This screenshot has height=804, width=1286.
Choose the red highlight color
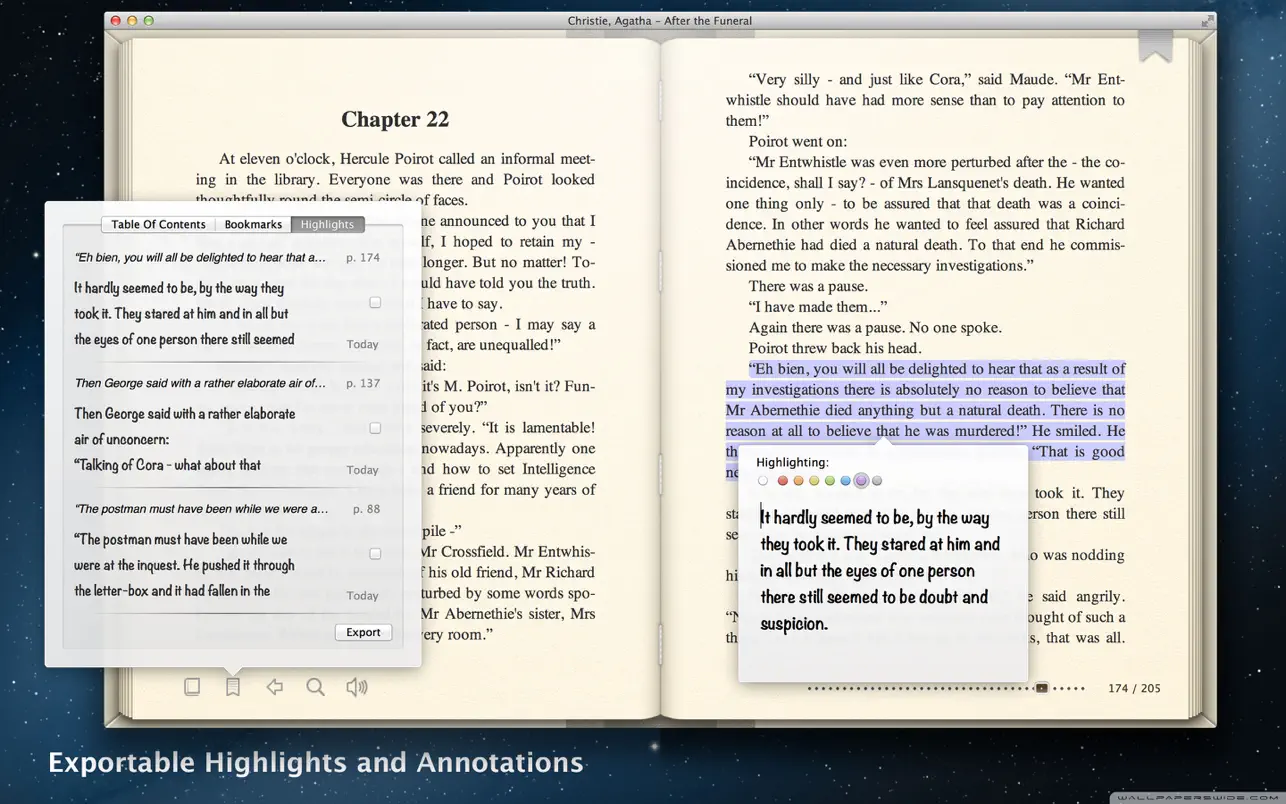(x=783, y=481)
